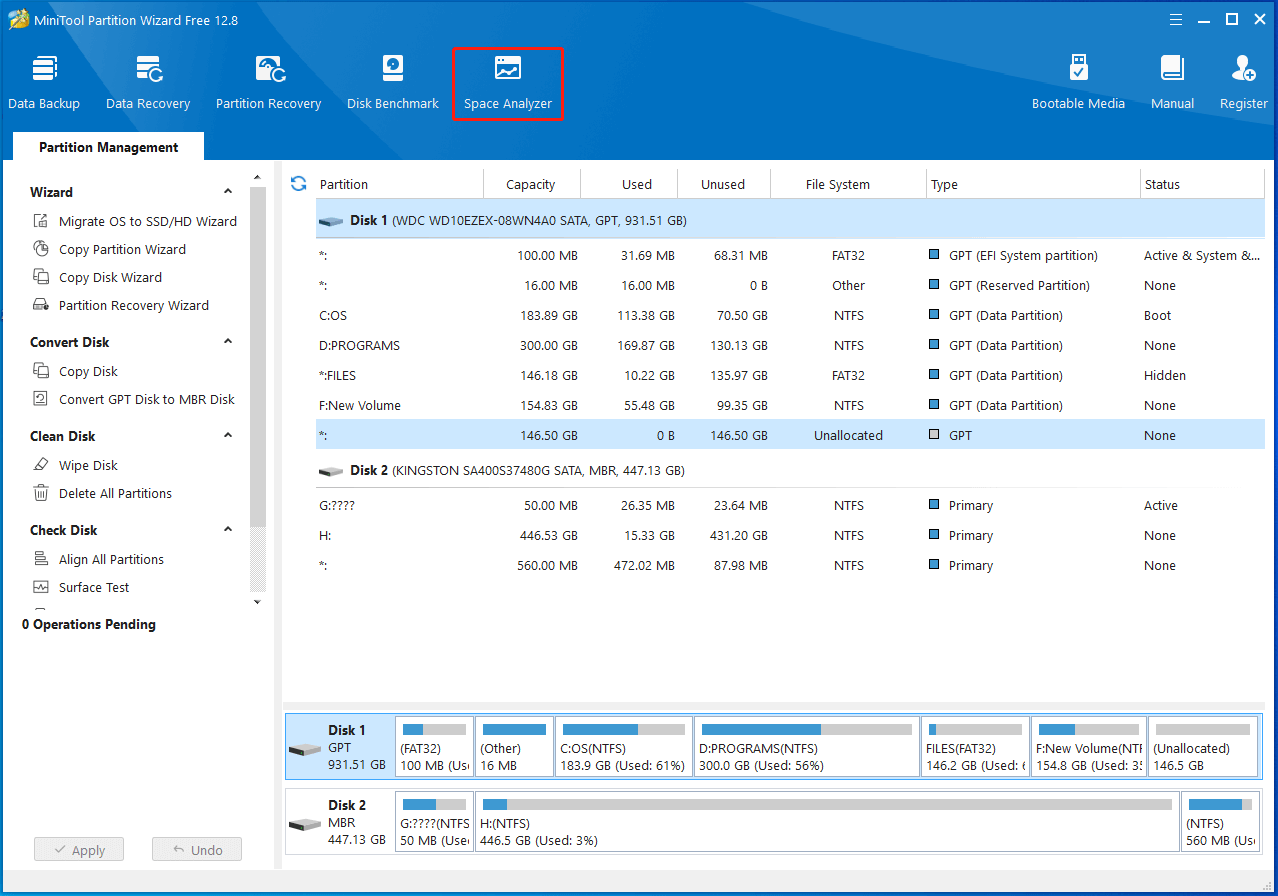Collapse the Check Disk section
This screenshot has width=1278, height=896.
click(x=228, y=529)
